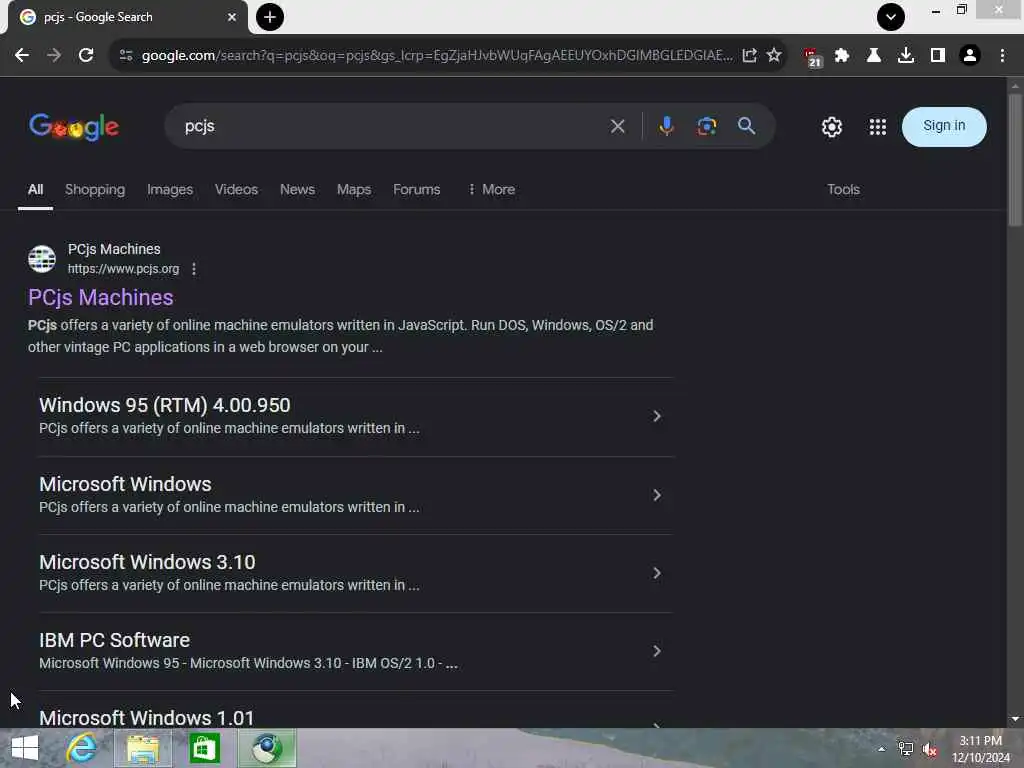Click the pcjs.org site favicon
1024x768 pixels.
(x=42, y=259)
